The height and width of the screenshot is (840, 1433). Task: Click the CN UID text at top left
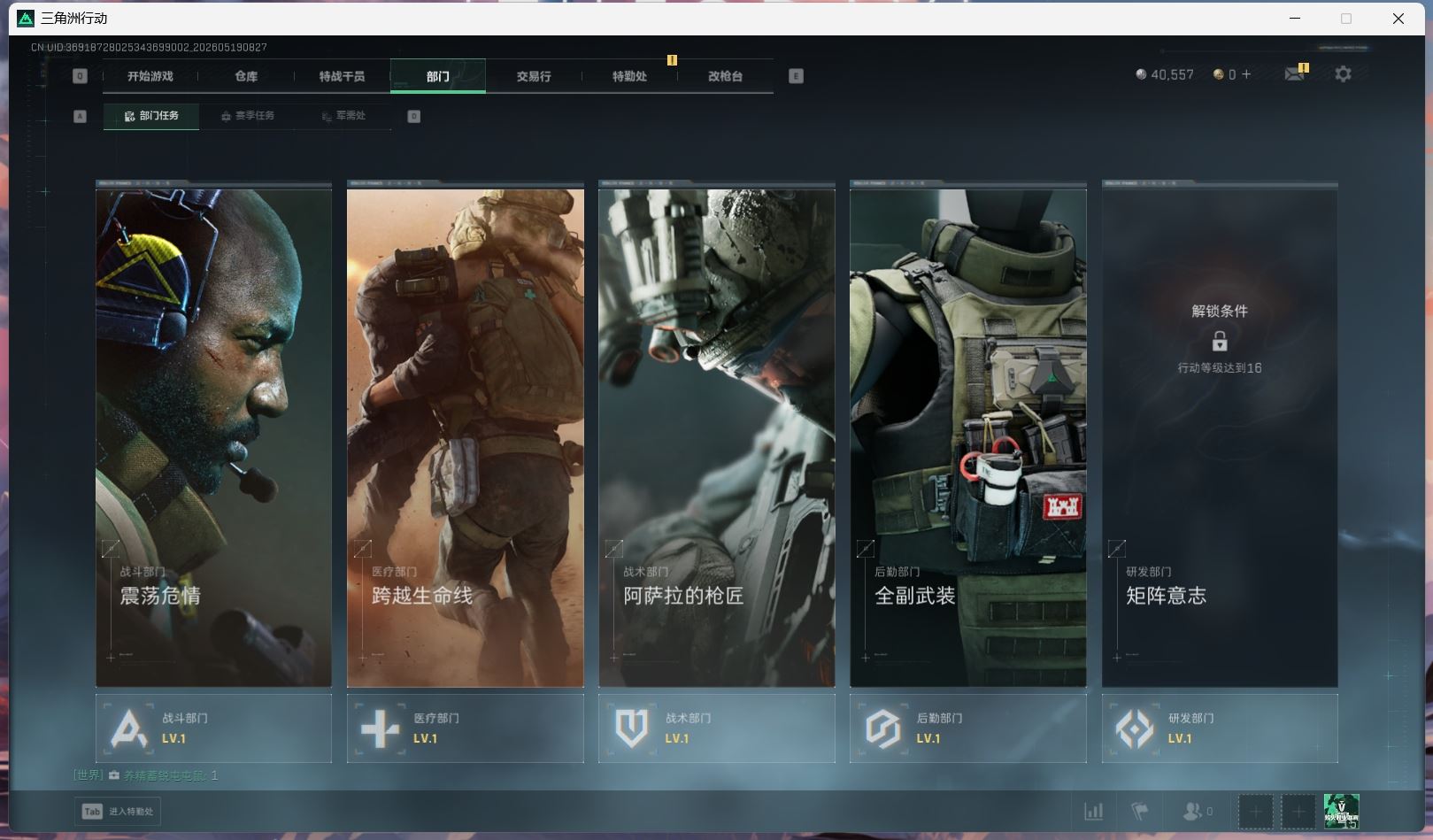(149, 47)
